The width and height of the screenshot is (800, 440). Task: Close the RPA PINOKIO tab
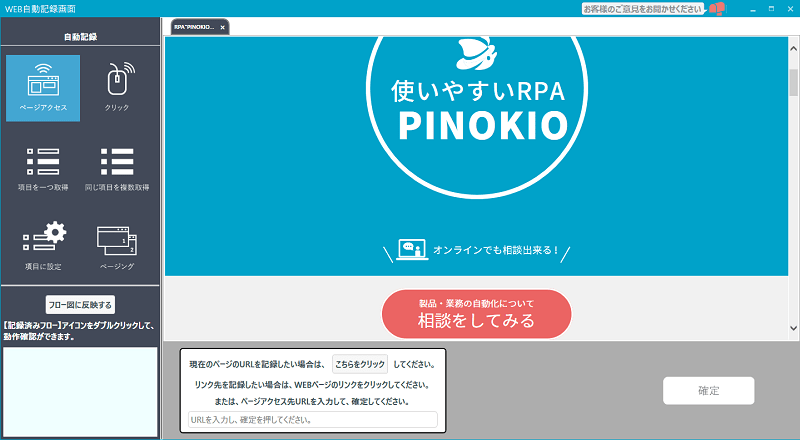pos(222,28)
